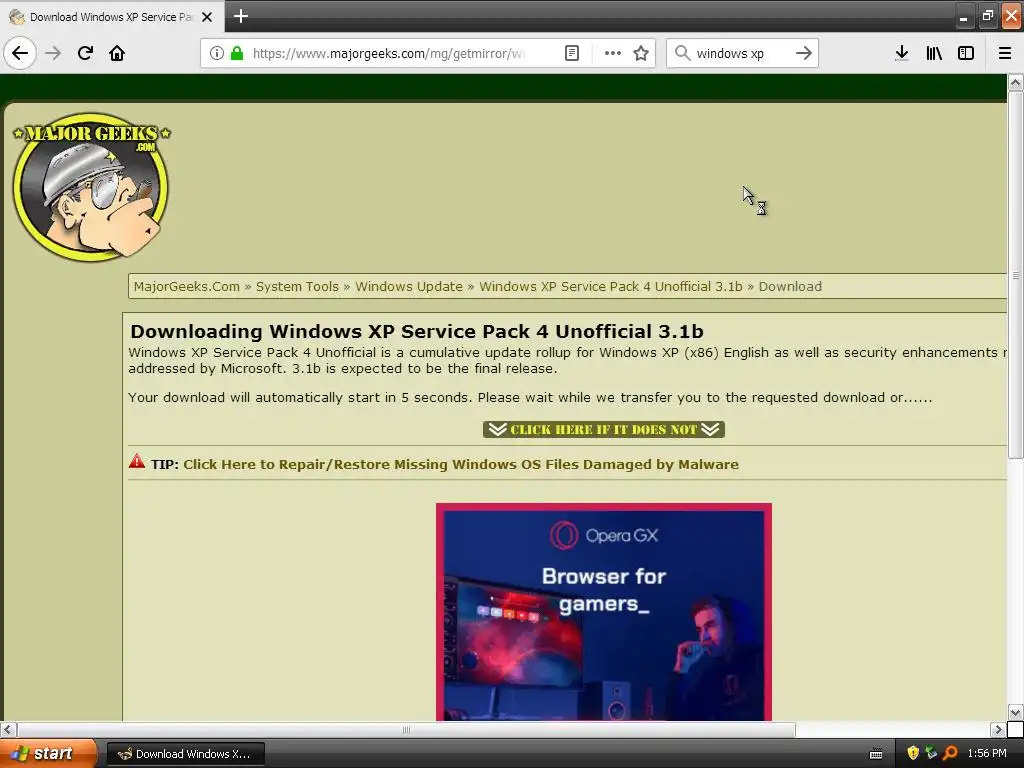Click the search box containing windows xp
This screenshot has height=768, width=1024.
(743, 53)
